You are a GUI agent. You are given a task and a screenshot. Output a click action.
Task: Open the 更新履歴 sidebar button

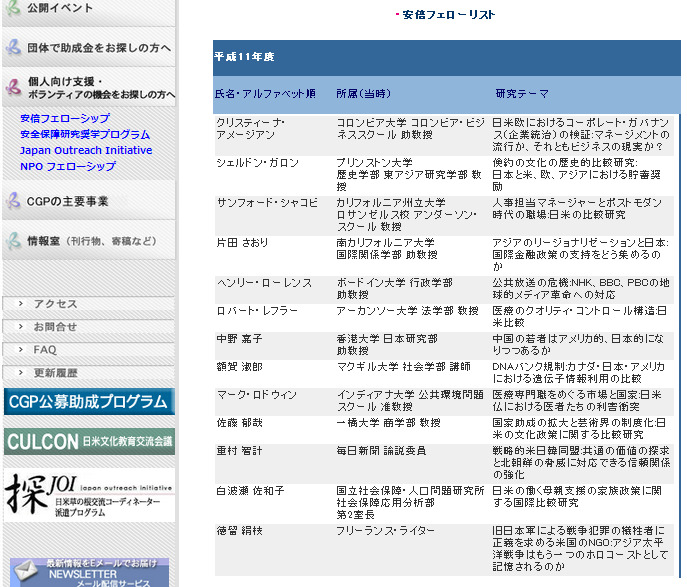point(89,373)
